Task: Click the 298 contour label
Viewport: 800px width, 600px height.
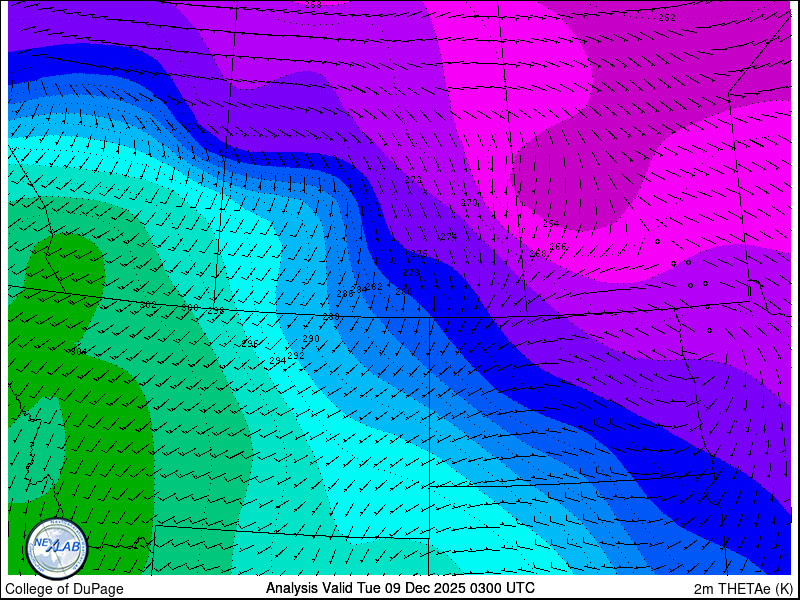Action: [216, 311]
